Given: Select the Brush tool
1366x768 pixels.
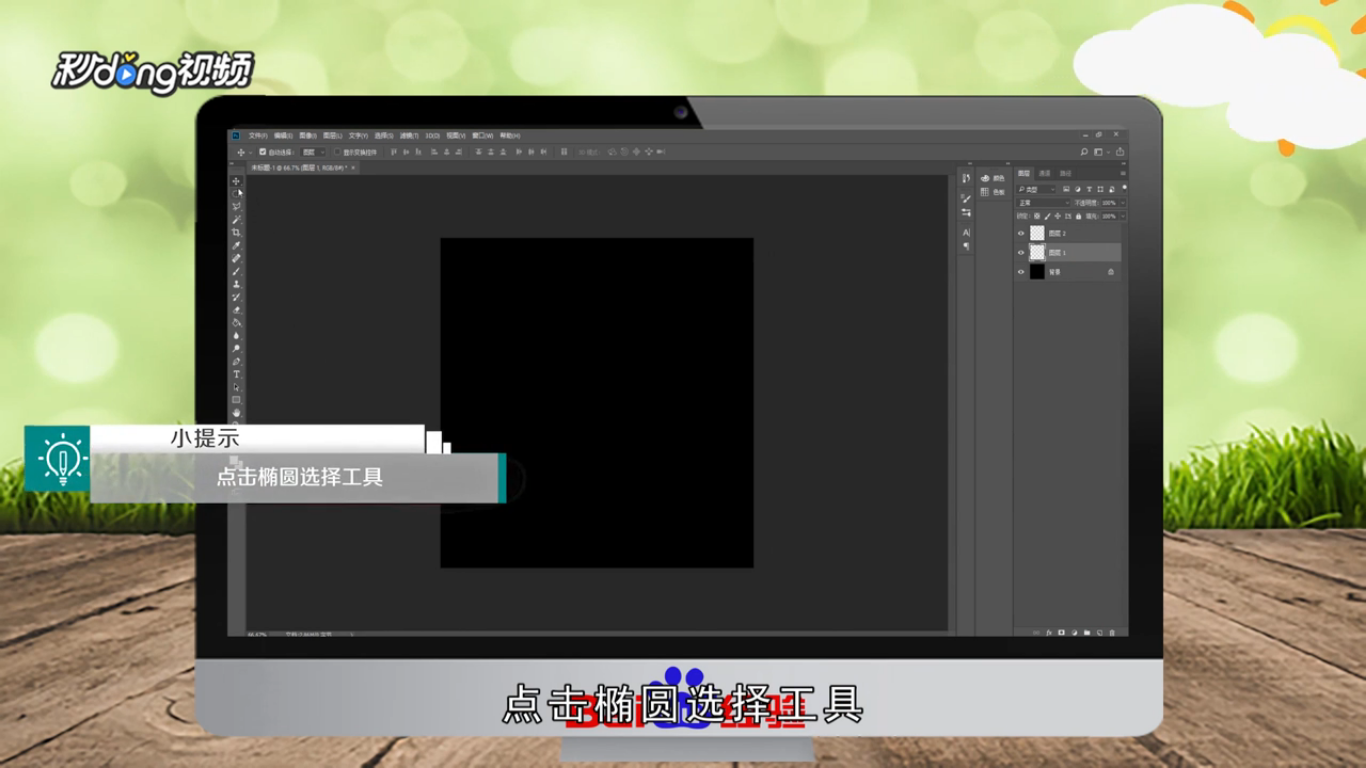Looking at the screenshot, I should tap(236, 271).
